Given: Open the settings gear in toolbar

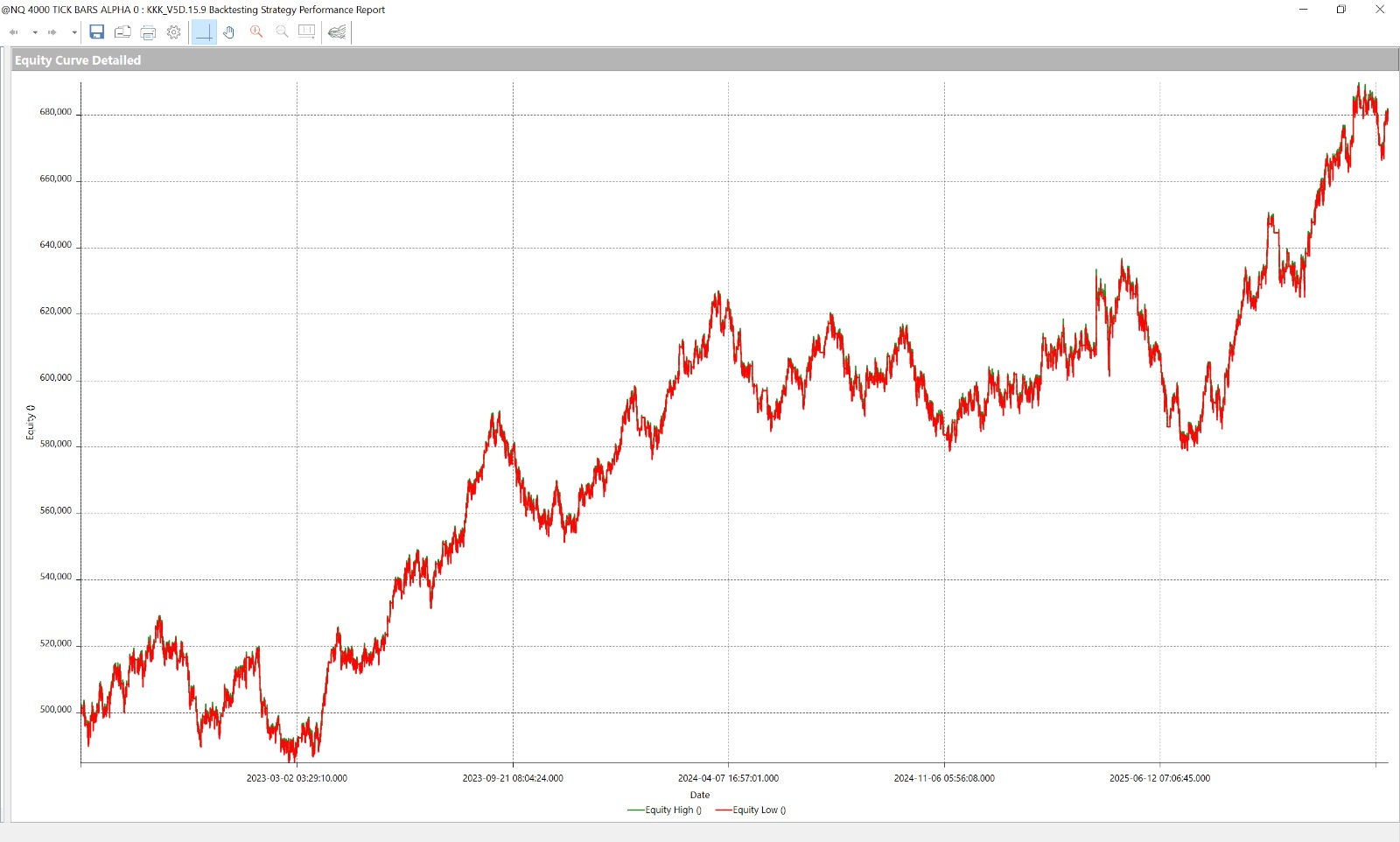Looking at the screenshot, I should click(174, 32).
